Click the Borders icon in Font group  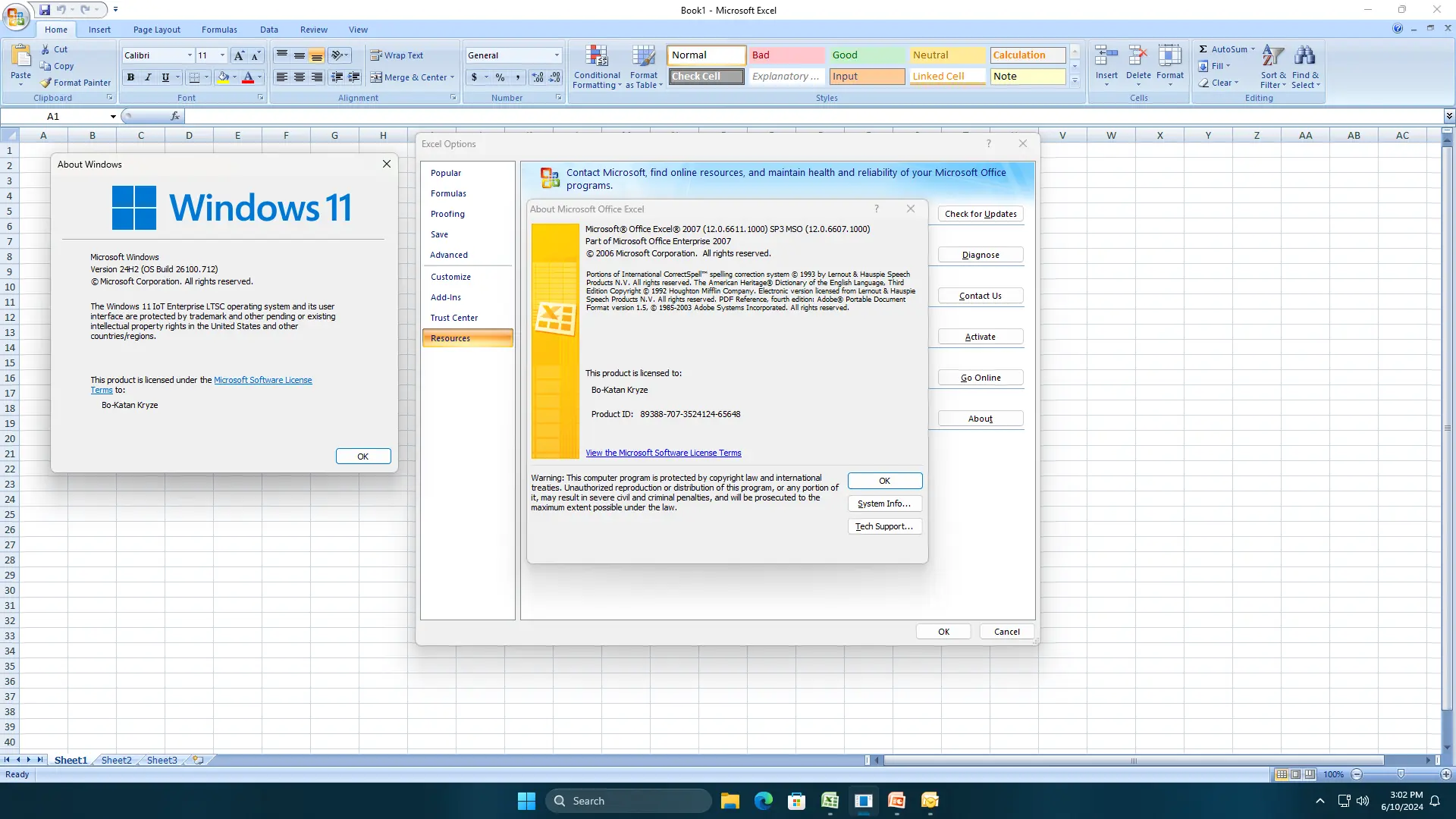pyautogui.click(x=194, y=77)
